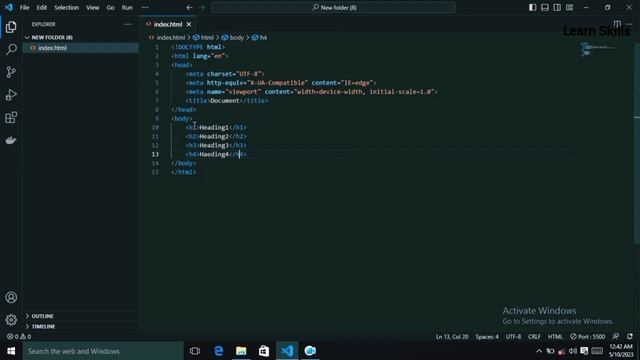The height and width of the screenshot is (360, 640).
Task: Open Microsoft Edge from the taskbar
Action: (x=218, y=351)
